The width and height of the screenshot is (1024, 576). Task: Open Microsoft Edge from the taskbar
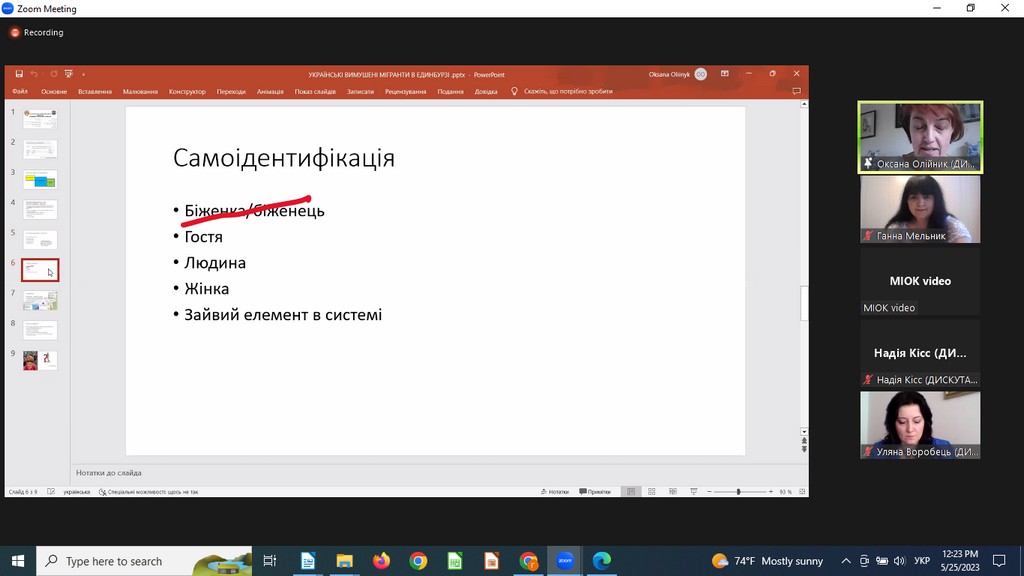(601, 561)
